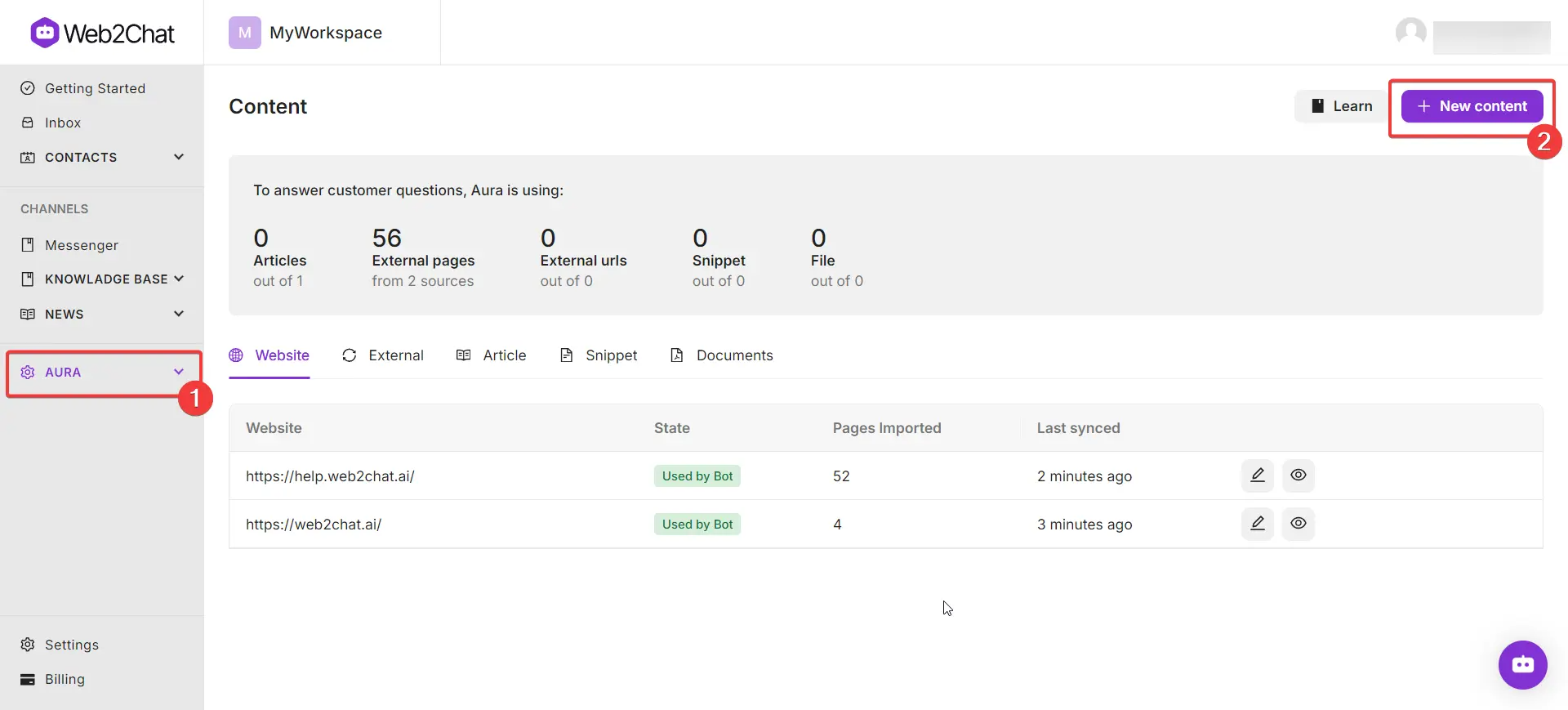The image size is (1568, 710).
Task: Click the Messenger channel icon
Action: 28,245
